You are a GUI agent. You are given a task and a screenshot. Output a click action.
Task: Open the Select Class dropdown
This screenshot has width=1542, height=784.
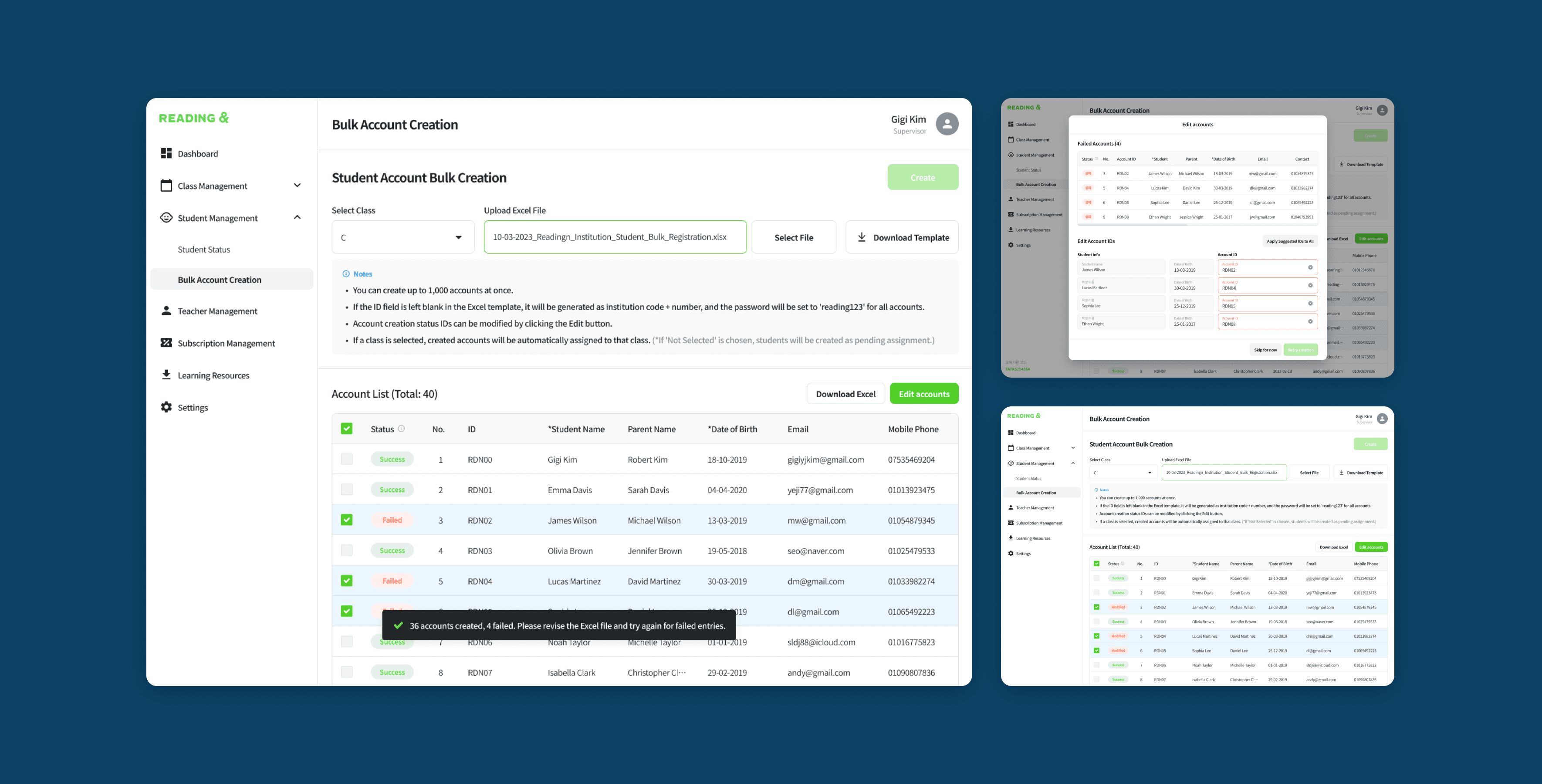click(x=402, y=237)
